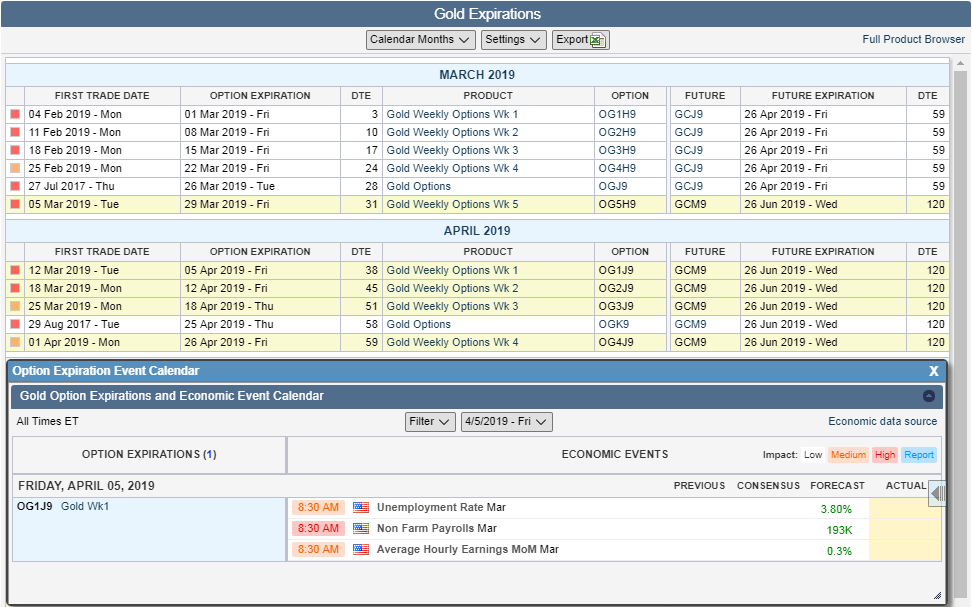Open the 4/5/2019 - Fri date selector
This screenshot has height=607, width=972.
click(507, 422)
